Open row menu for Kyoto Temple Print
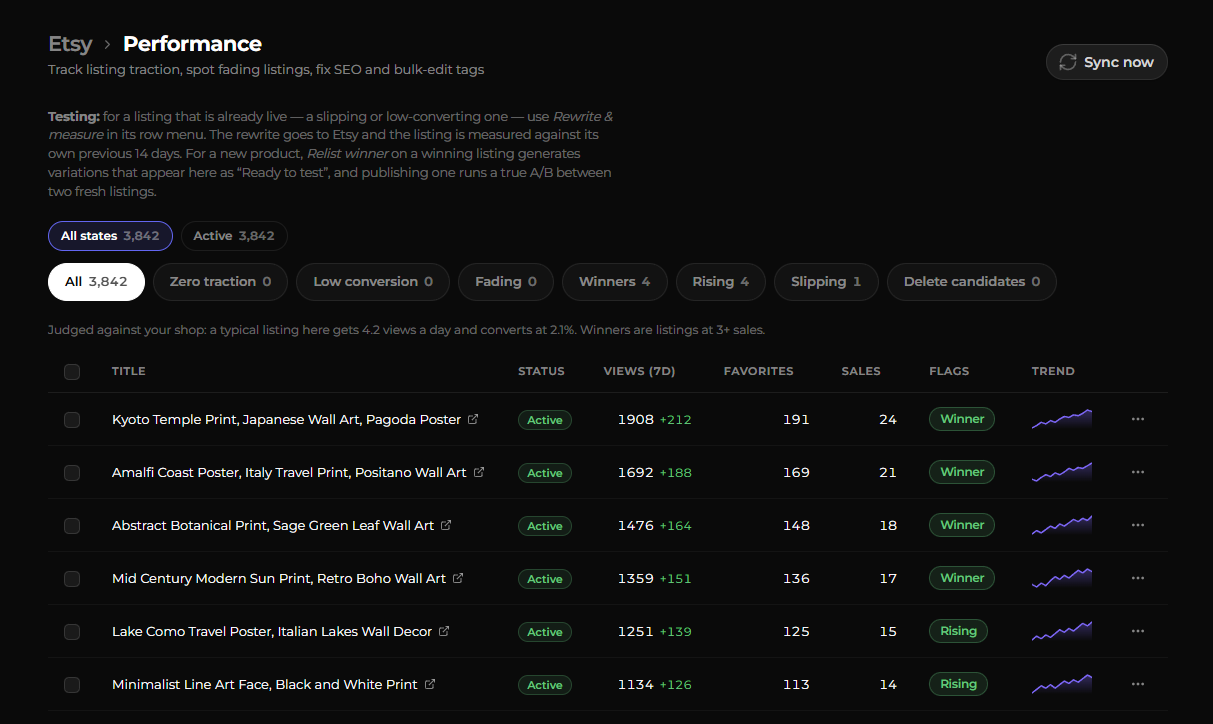Viewport: 1213px width, 724px height. (x=1137, y=419)
